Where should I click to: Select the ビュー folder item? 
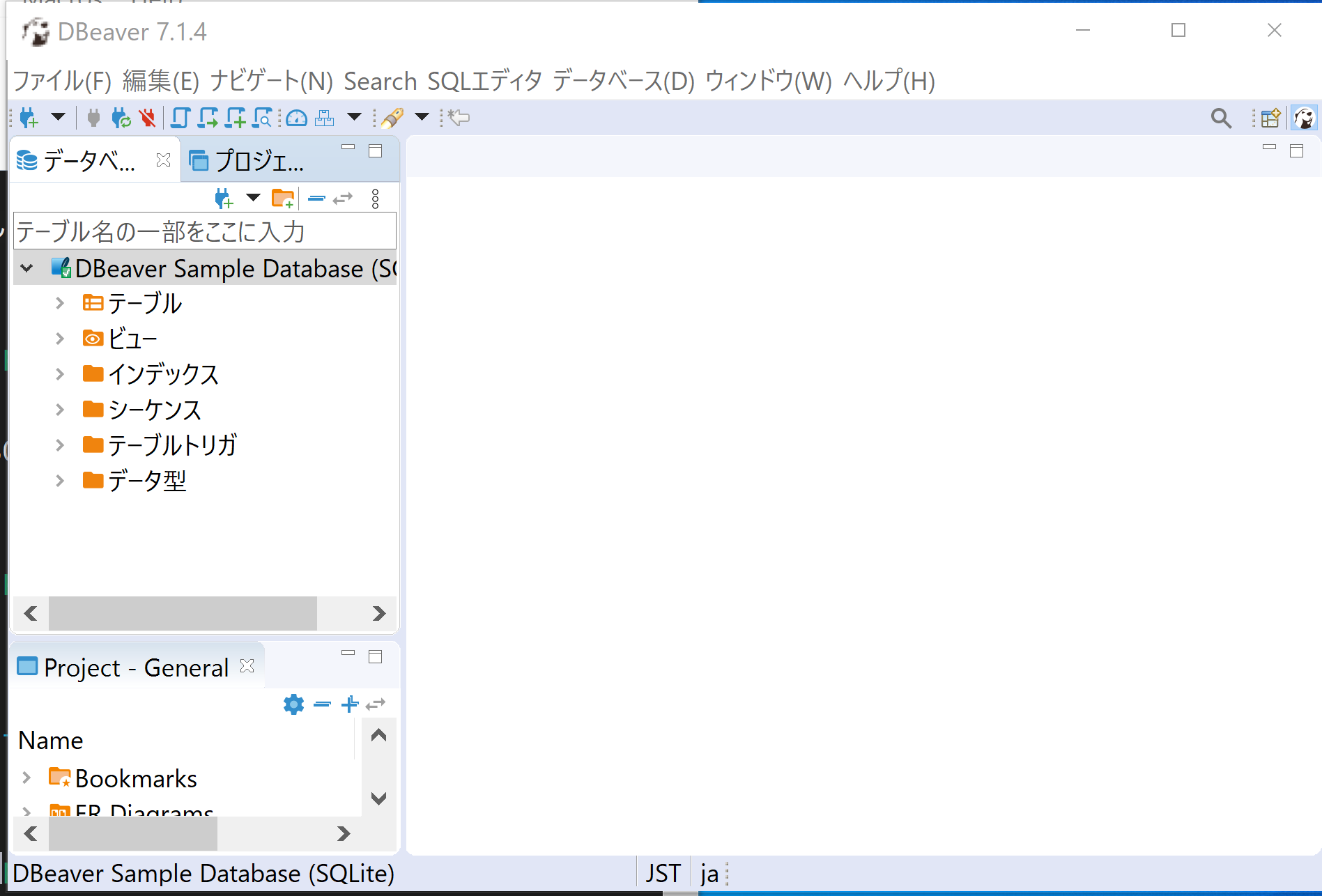pos(120,339)
